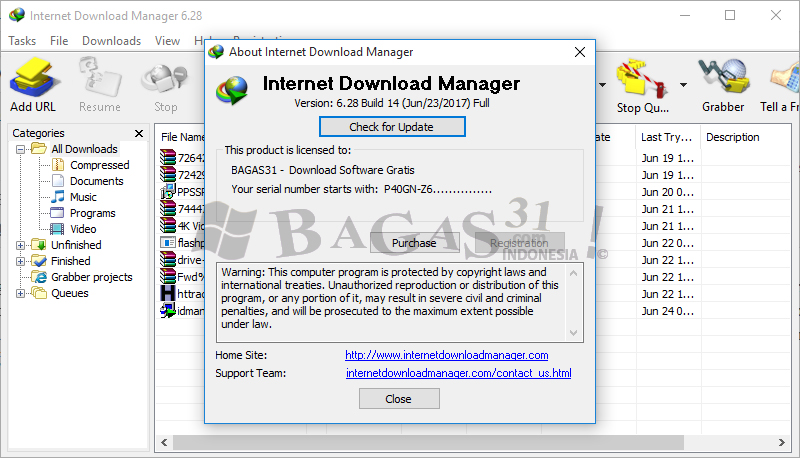Screen dimensions: 800x458
Task: Select the Music category icon
Action: (58, 196)
